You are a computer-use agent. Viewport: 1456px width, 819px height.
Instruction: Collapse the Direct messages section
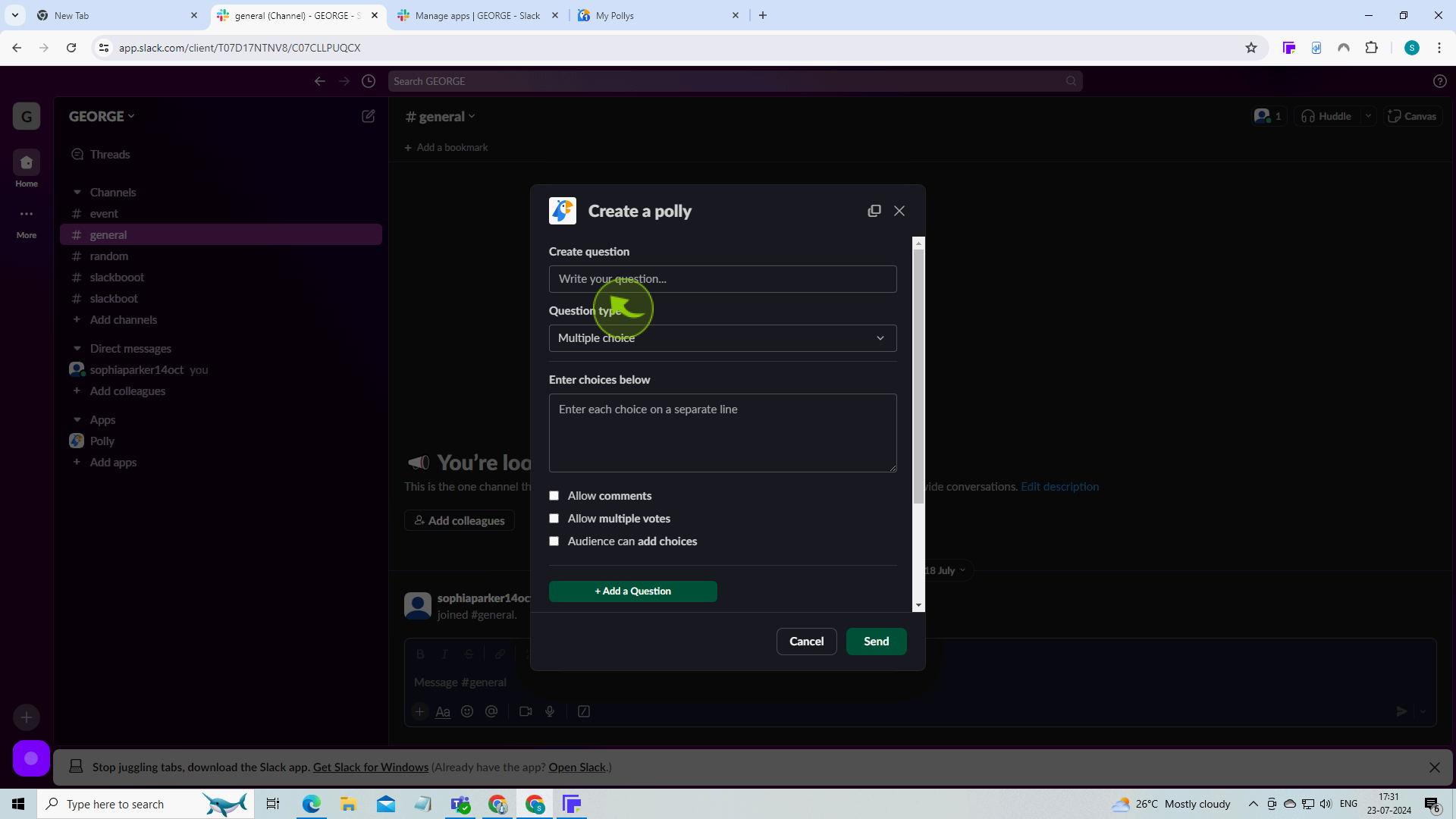77,349
